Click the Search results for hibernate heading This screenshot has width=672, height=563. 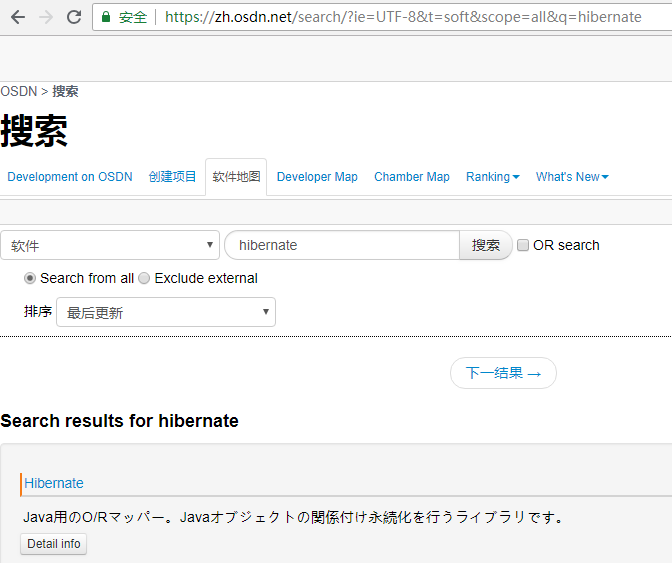119,421
